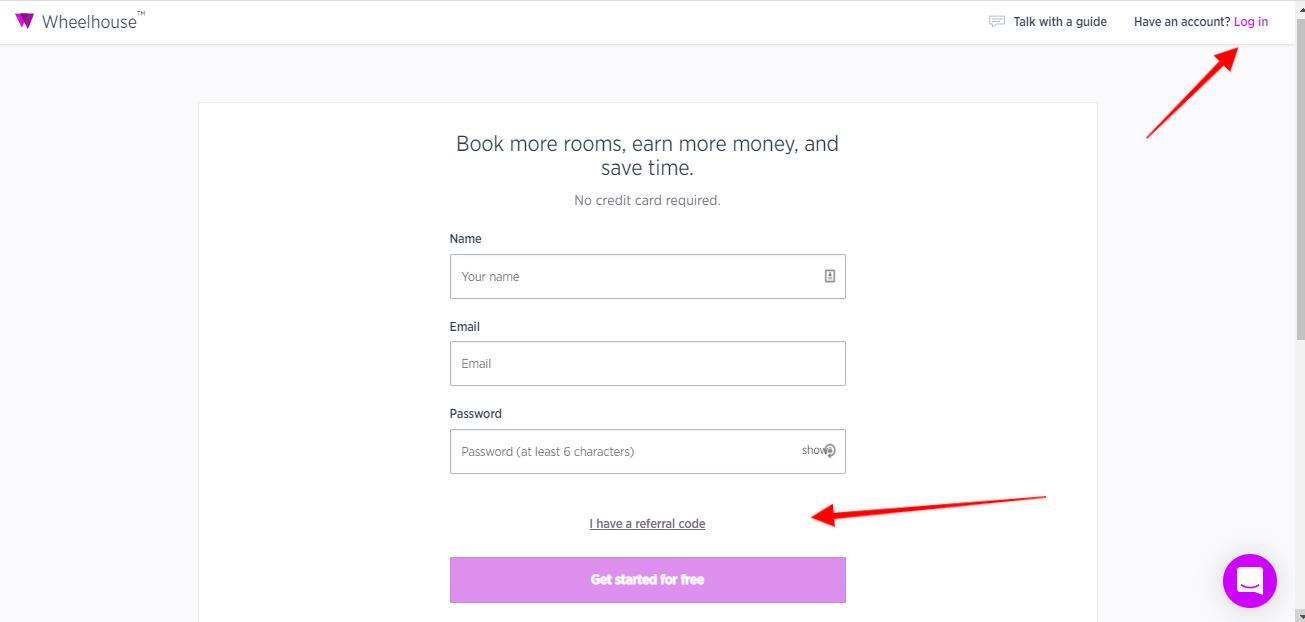
Task: Click into the Email input field
Action: 647,364
